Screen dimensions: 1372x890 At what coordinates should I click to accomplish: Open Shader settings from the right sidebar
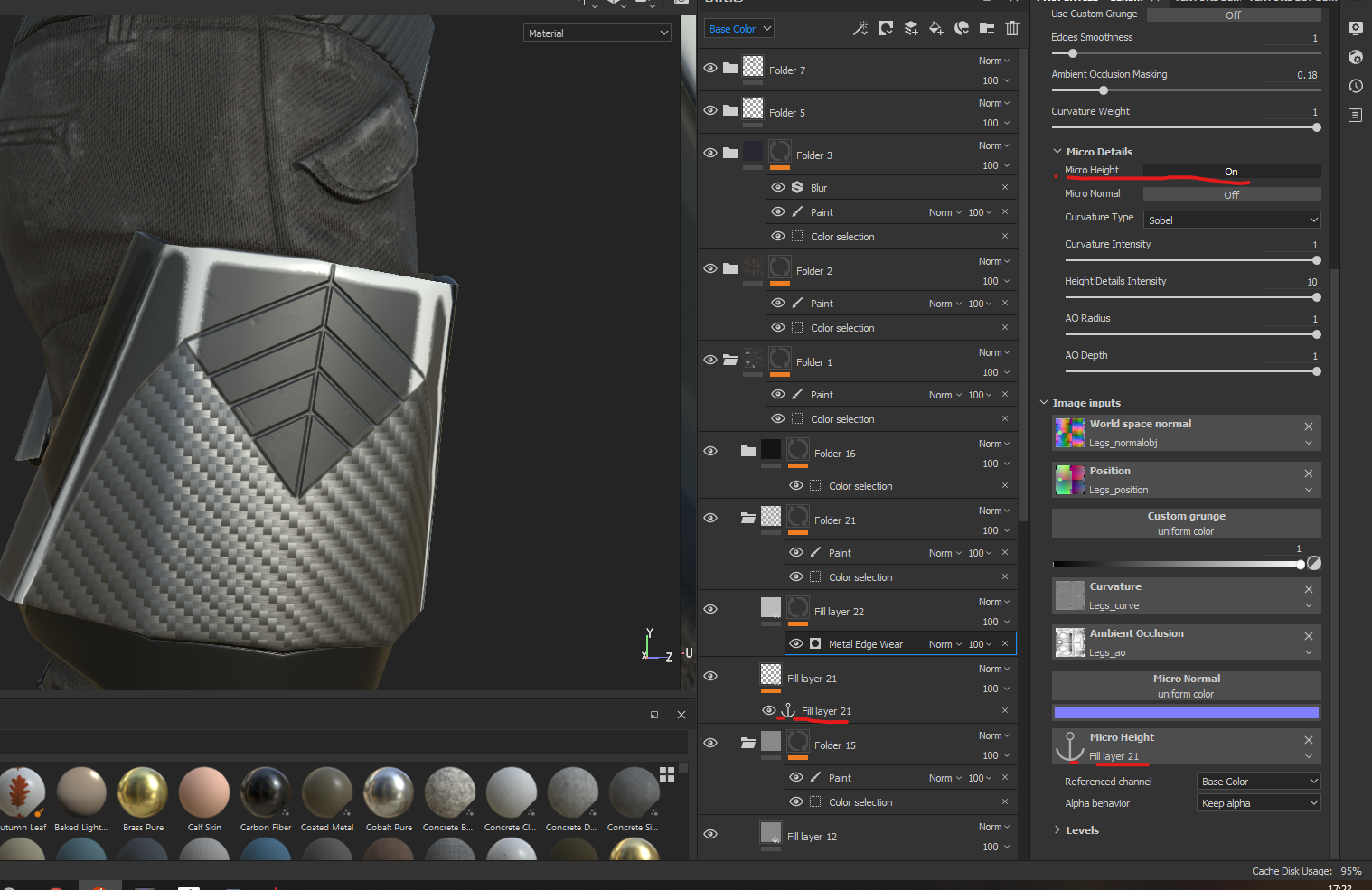[x=1355, y=57]
